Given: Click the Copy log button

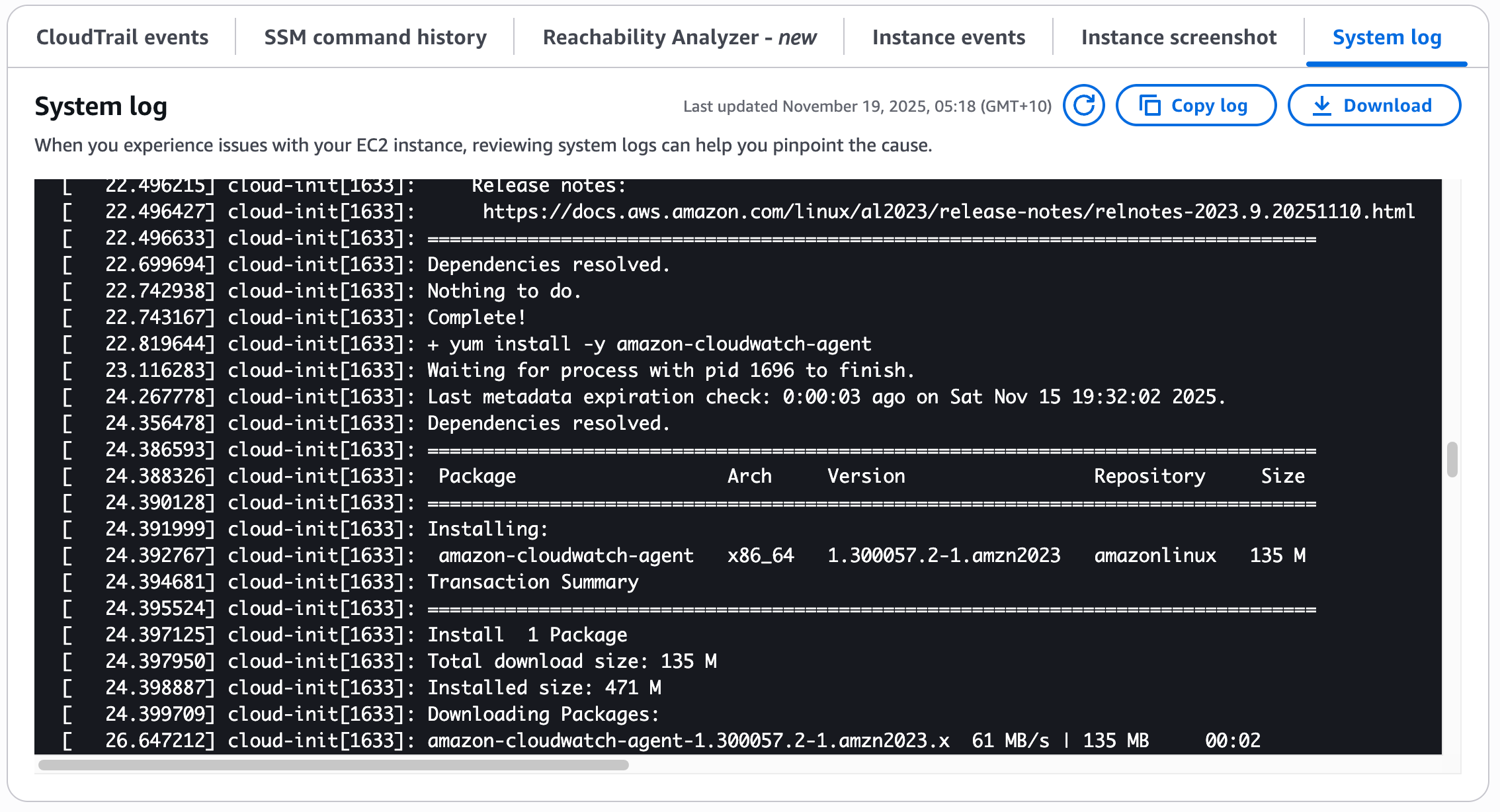Looking at the screenshot, I should [x=1196, y=104].
